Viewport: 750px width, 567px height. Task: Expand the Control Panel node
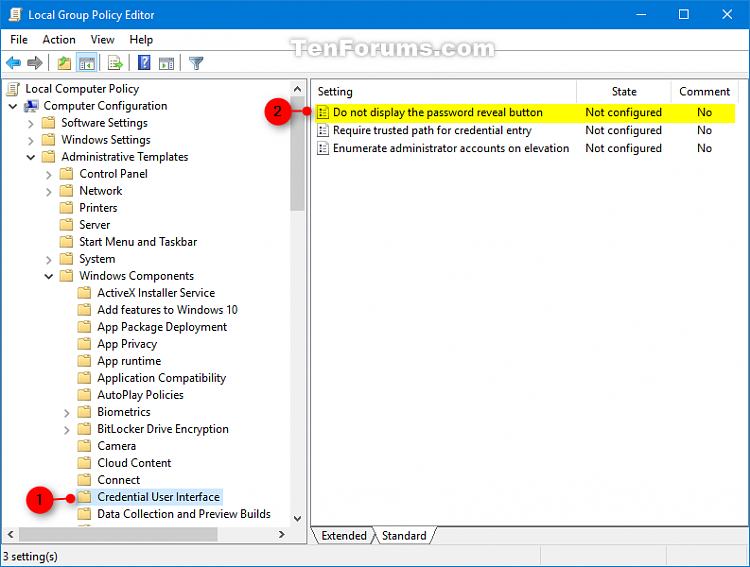(49, 175)
